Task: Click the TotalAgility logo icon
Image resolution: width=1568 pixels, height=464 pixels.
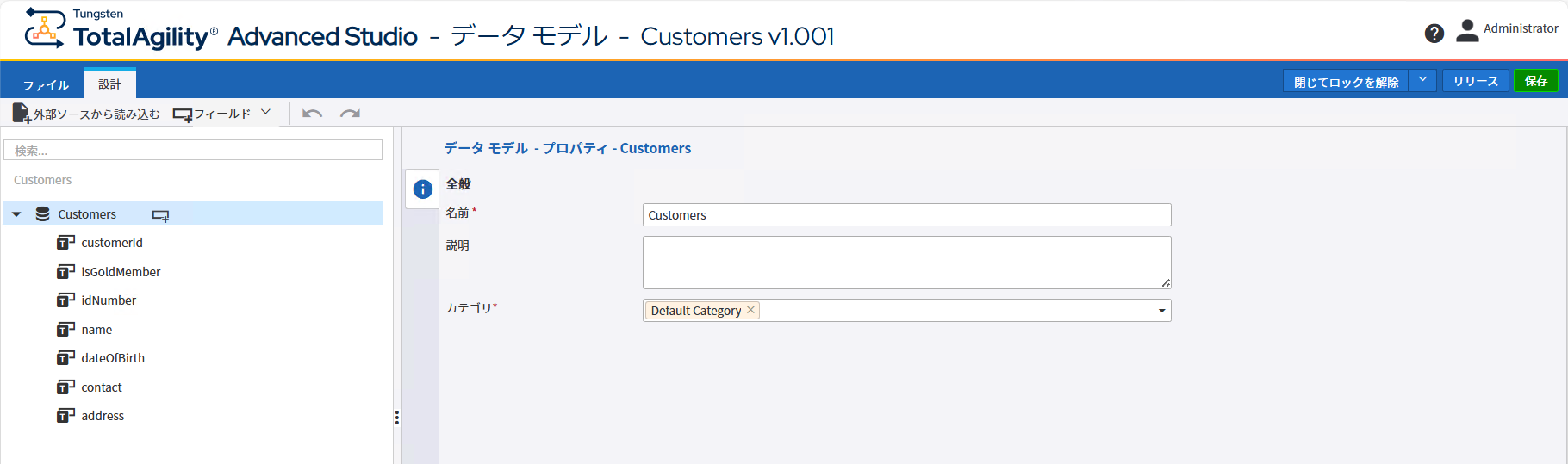Action: point(45,28)
